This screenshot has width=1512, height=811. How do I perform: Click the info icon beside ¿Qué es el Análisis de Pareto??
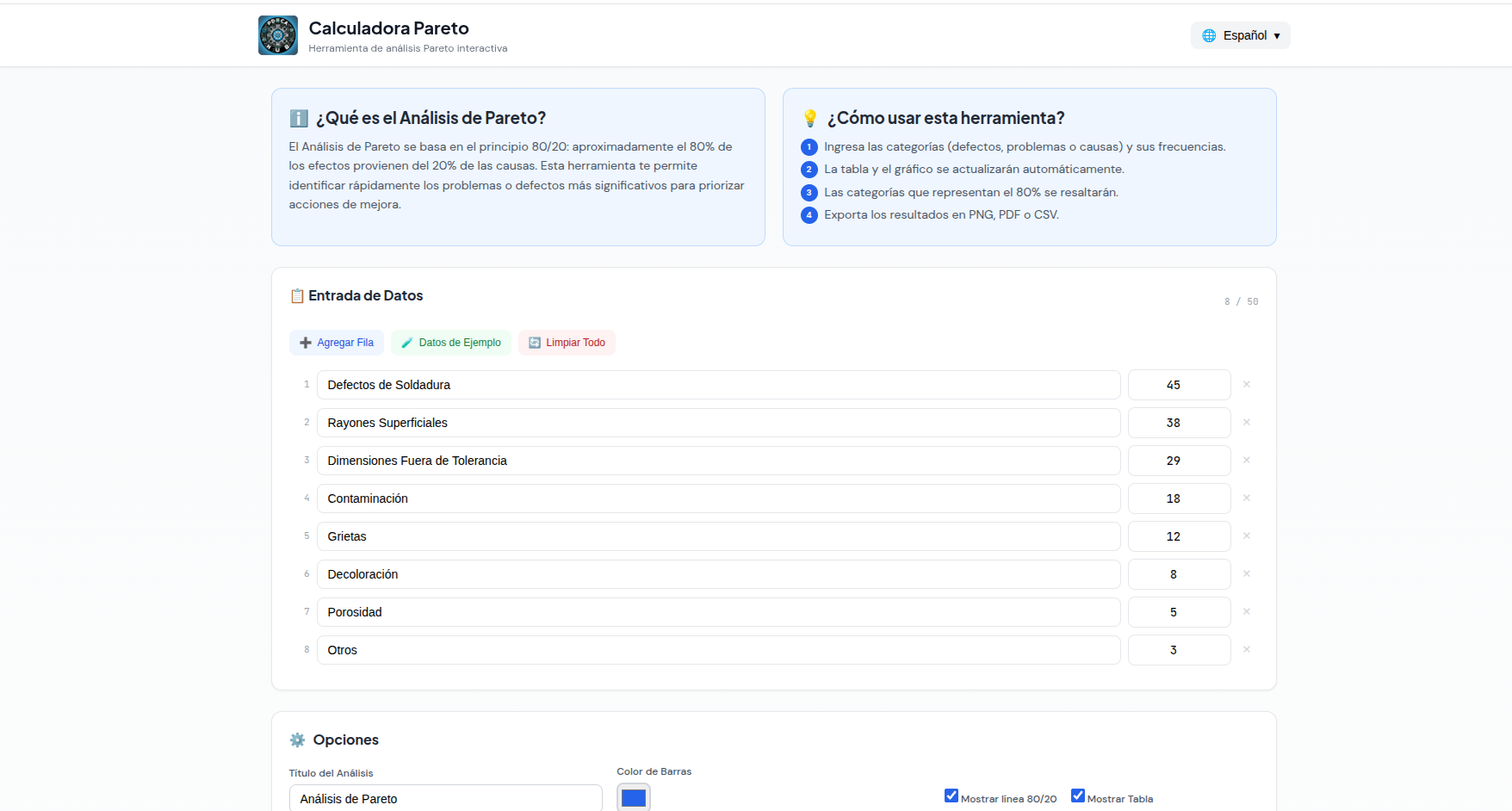pos(299,118)
